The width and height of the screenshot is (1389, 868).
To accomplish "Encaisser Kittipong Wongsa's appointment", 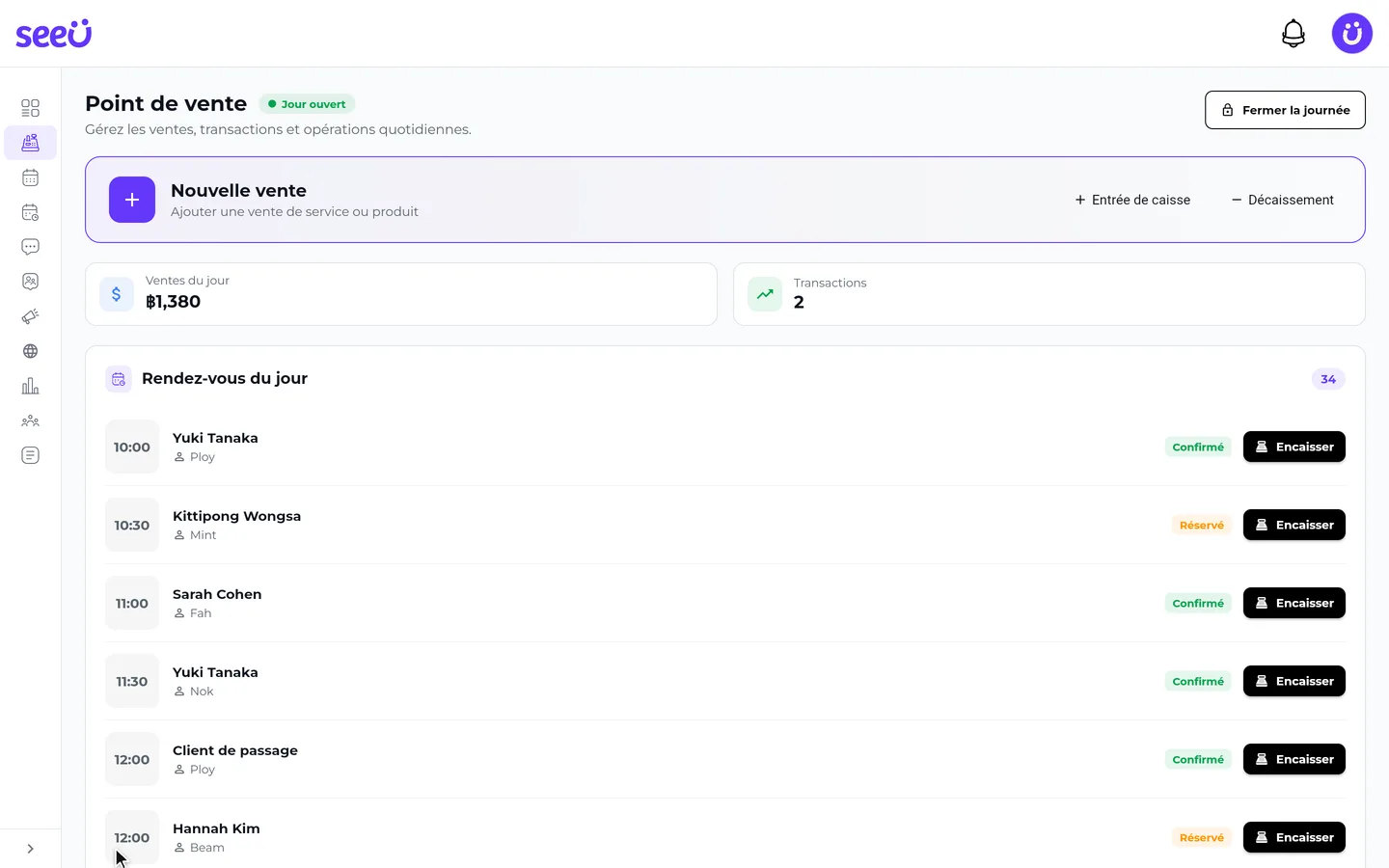I will click(x=1294, y=525).
